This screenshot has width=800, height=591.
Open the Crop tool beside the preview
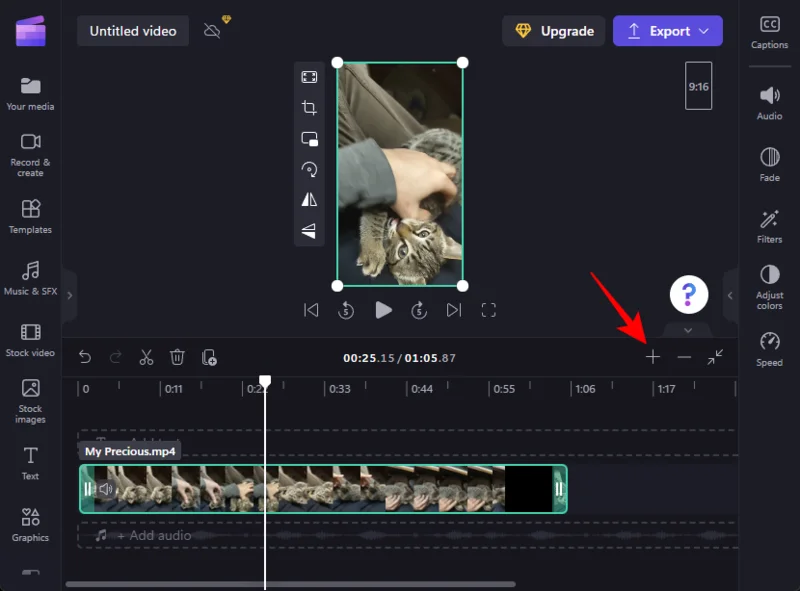310,107
